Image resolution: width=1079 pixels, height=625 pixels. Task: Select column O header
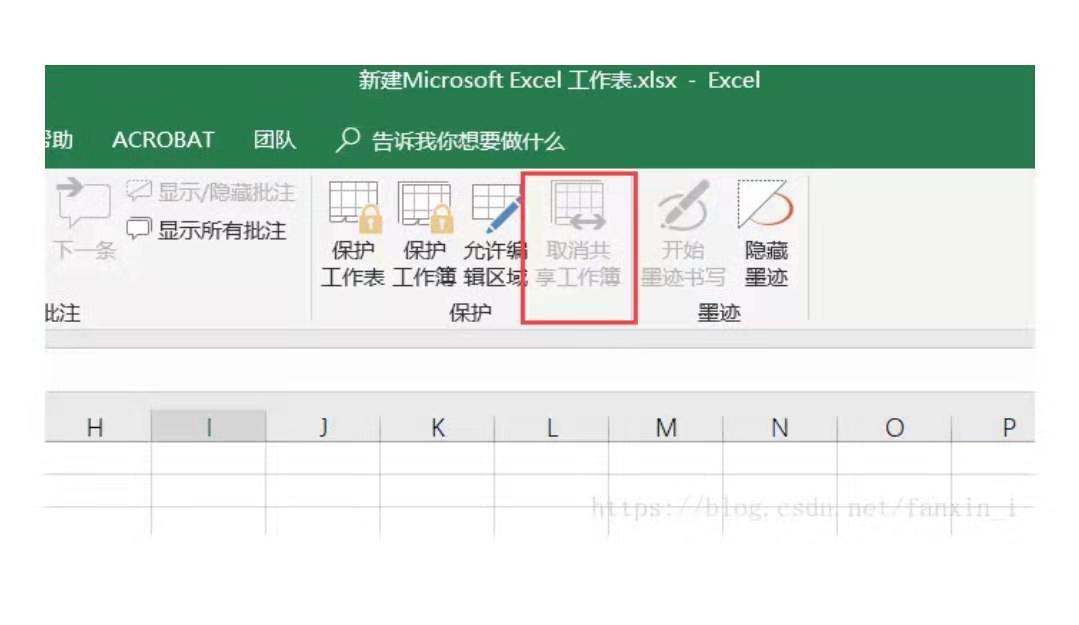pos(894,427)
